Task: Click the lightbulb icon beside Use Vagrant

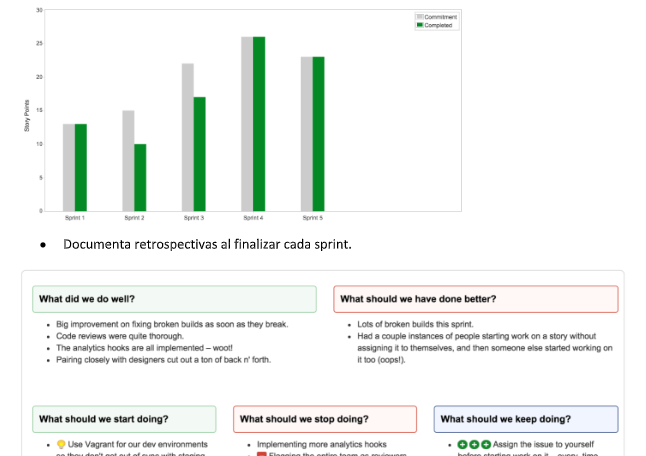Action: point(61,444)
